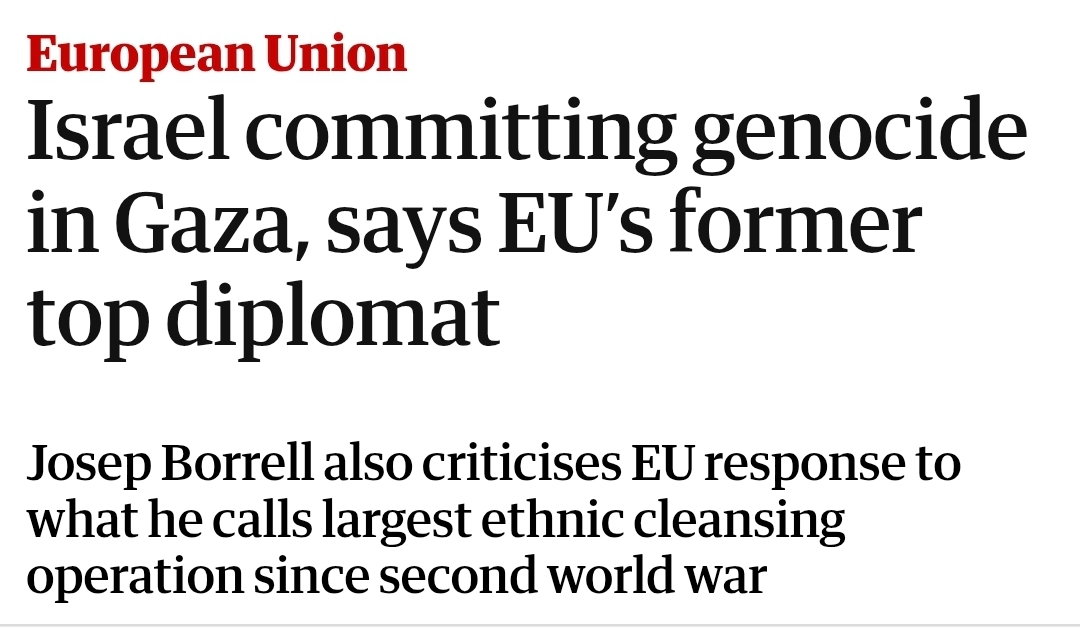The height and width of the screenshot is (628, 1080).
Task: Click the word "largest" in the subheading
Action: coord(449,522)
